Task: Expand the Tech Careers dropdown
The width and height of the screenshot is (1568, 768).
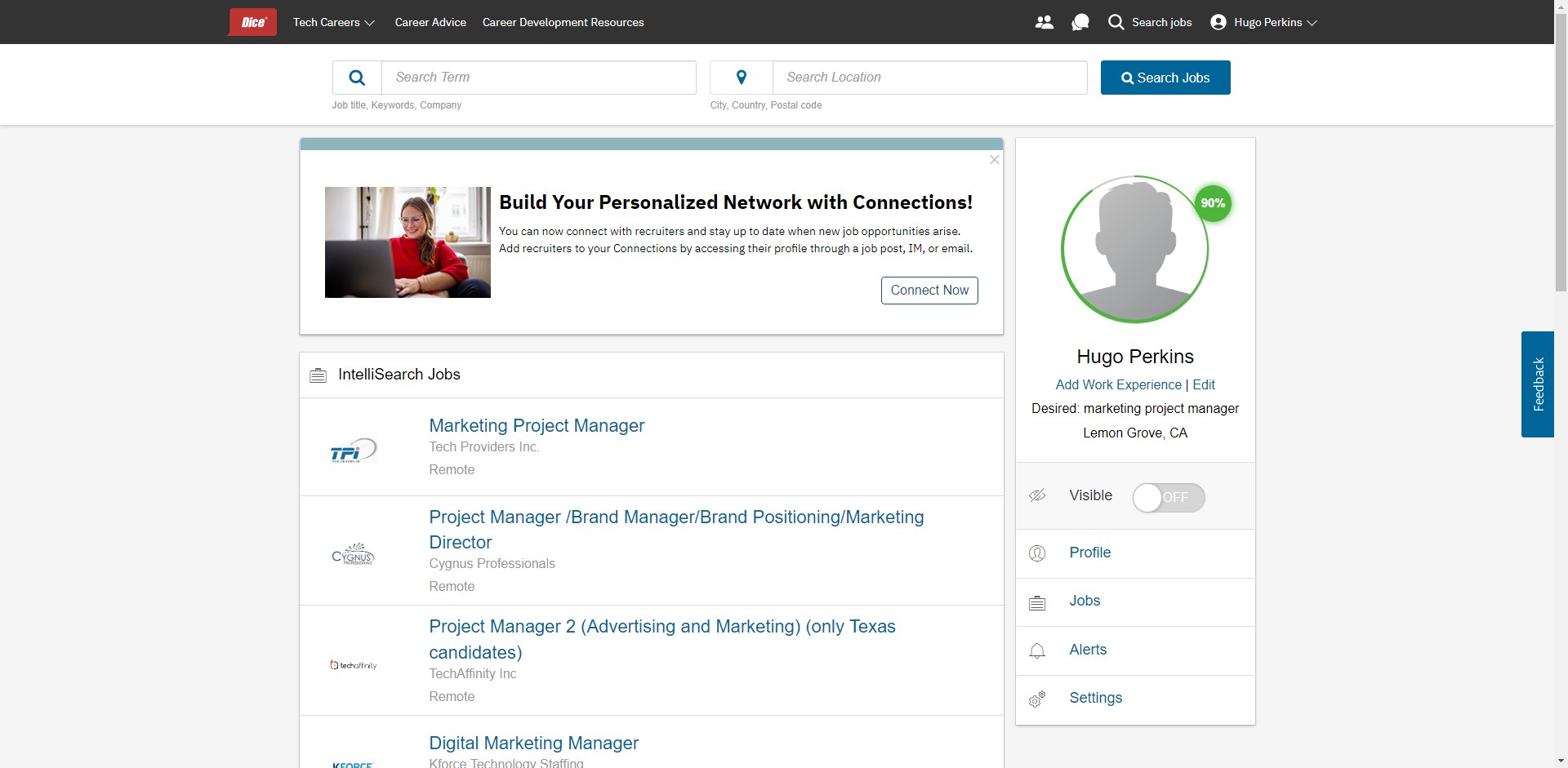Action: pyautogui.click(x=334, y=22)
